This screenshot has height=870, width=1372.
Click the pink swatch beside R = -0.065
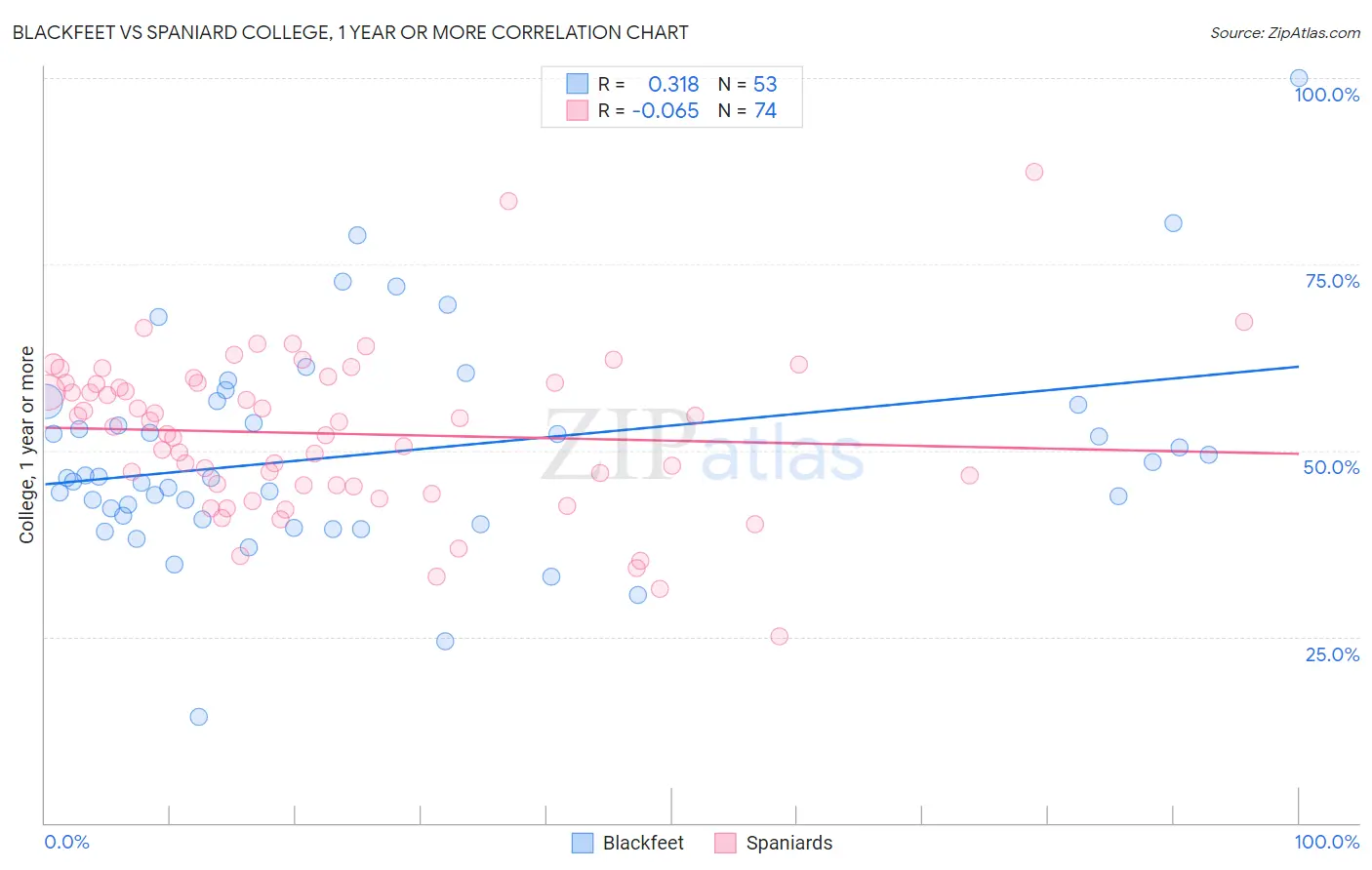coord(578,110)
